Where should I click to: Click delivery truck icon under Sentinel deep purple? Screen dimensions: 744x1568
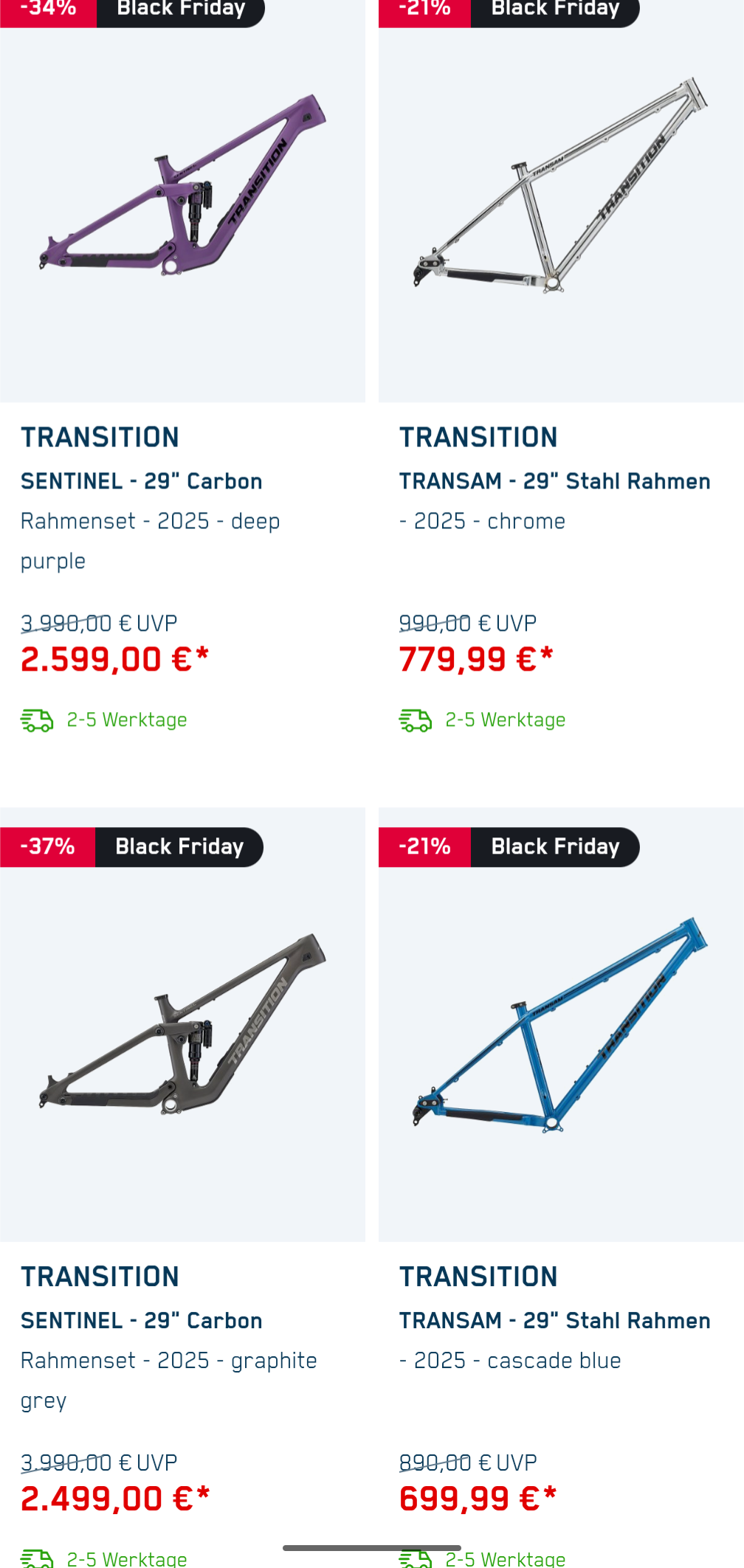tap(37, 720)
